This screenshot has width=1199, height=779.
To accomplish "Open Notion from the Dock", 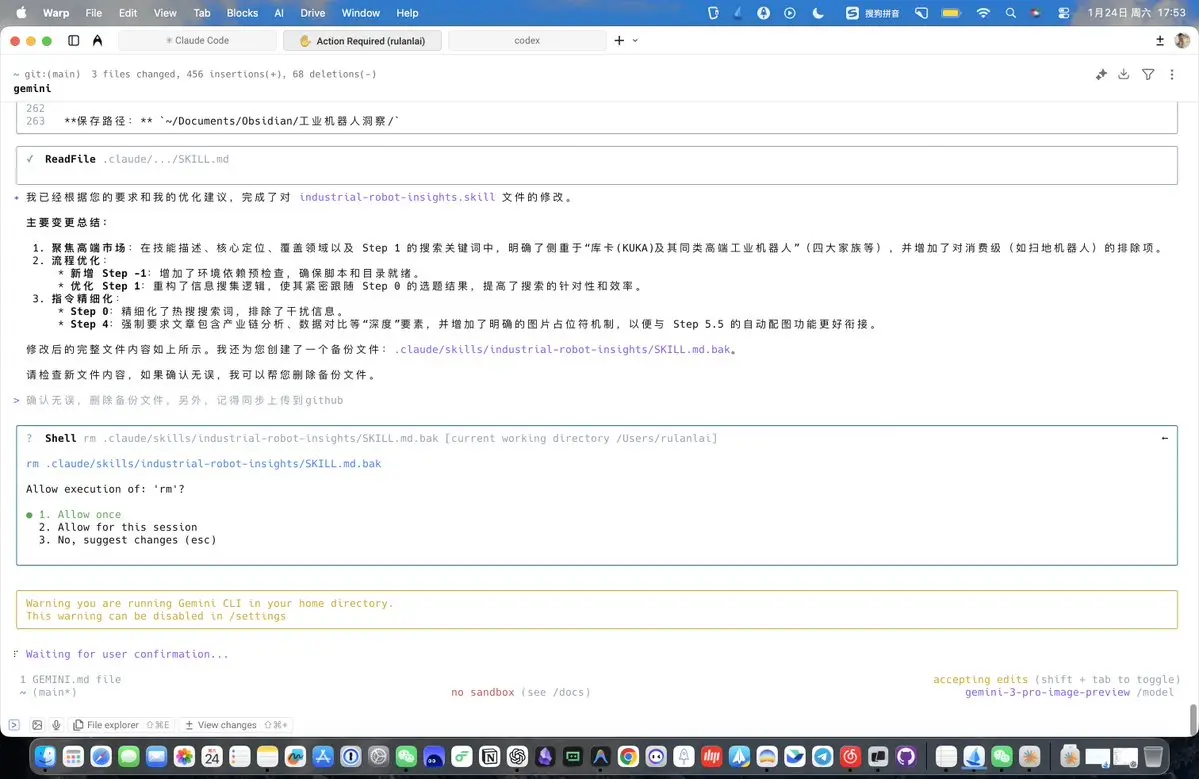I will (x=489, y=757).
